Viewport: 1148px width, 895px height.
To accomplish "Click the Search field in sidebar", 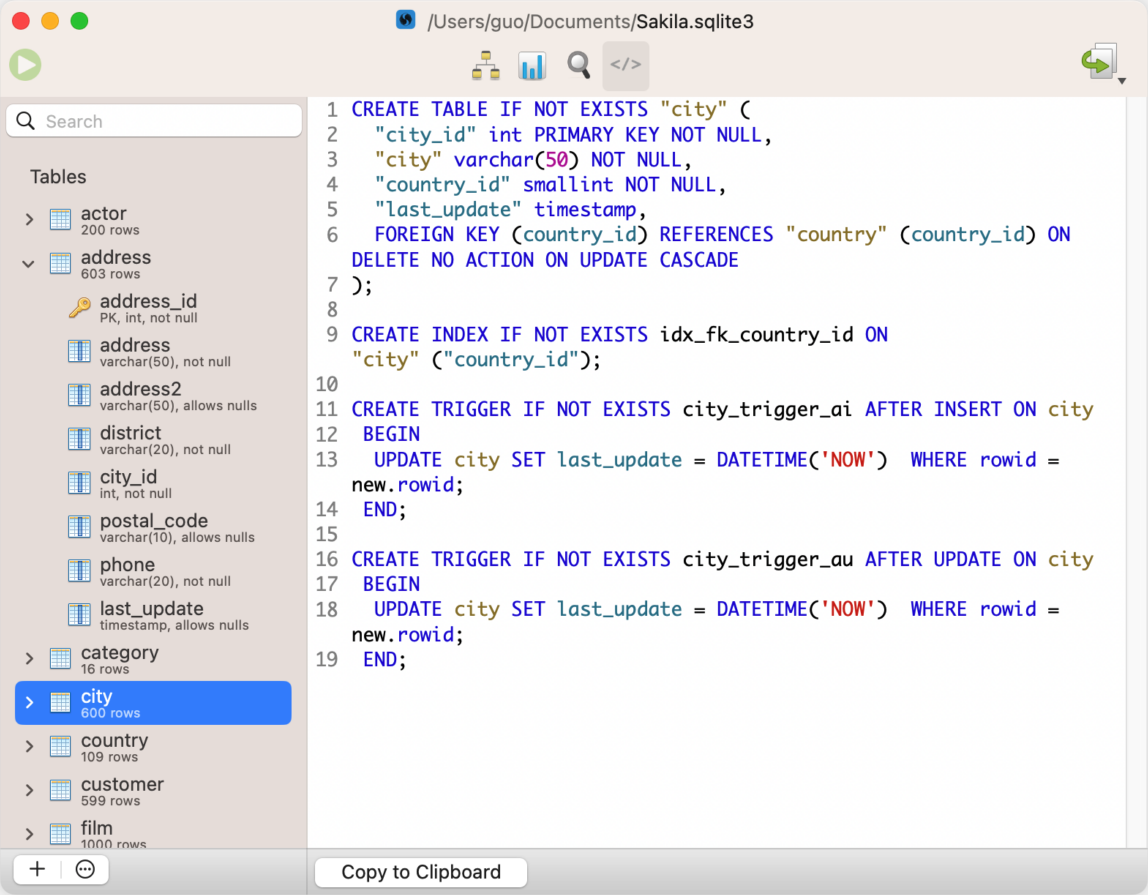I will 154,121.
